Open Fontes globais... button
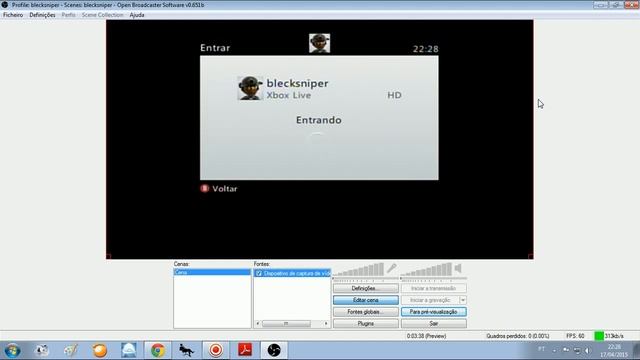 click(x=366, y=312)
